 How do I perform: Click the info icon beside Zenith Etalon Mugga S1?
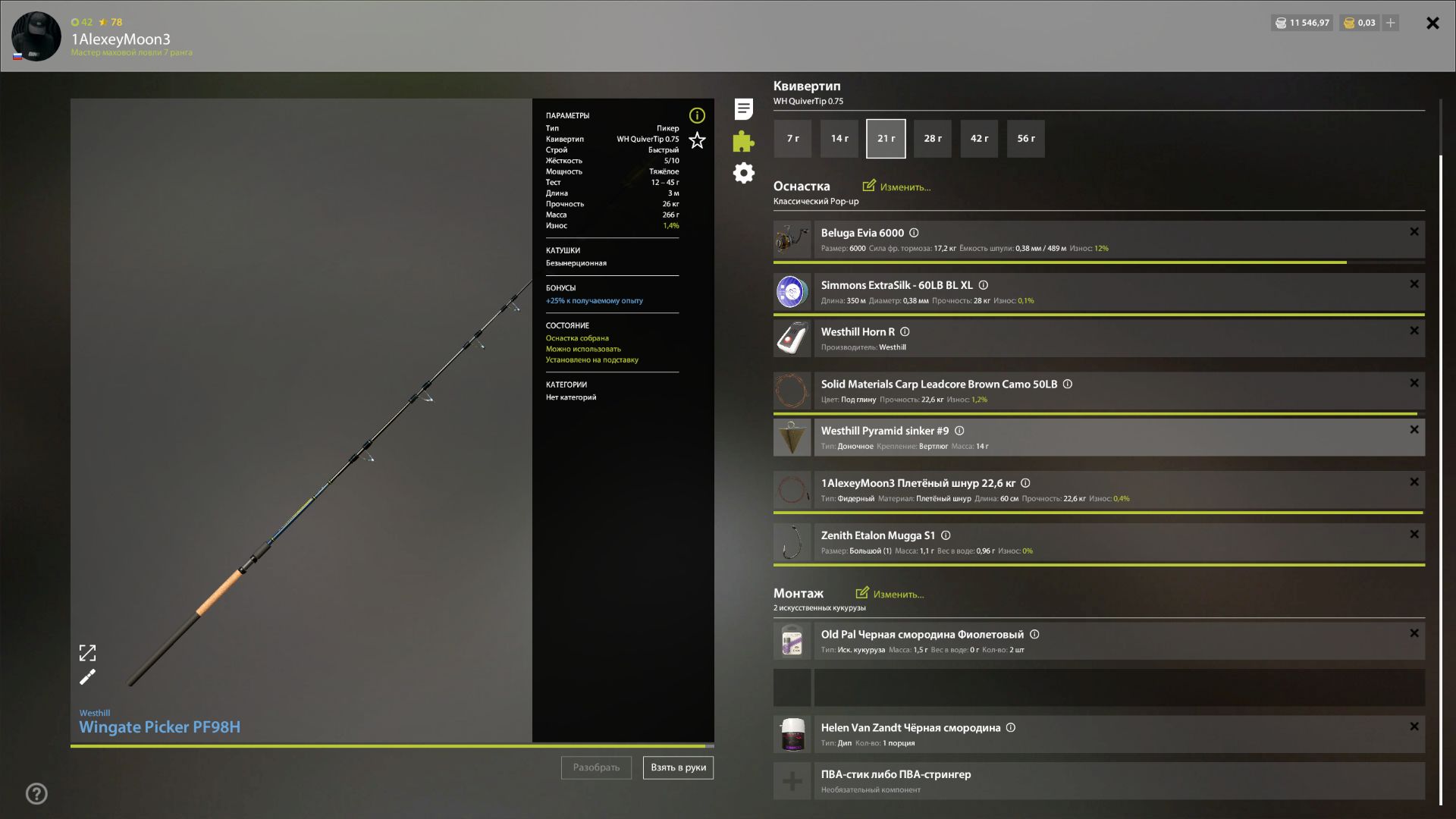tap(946, 535)
